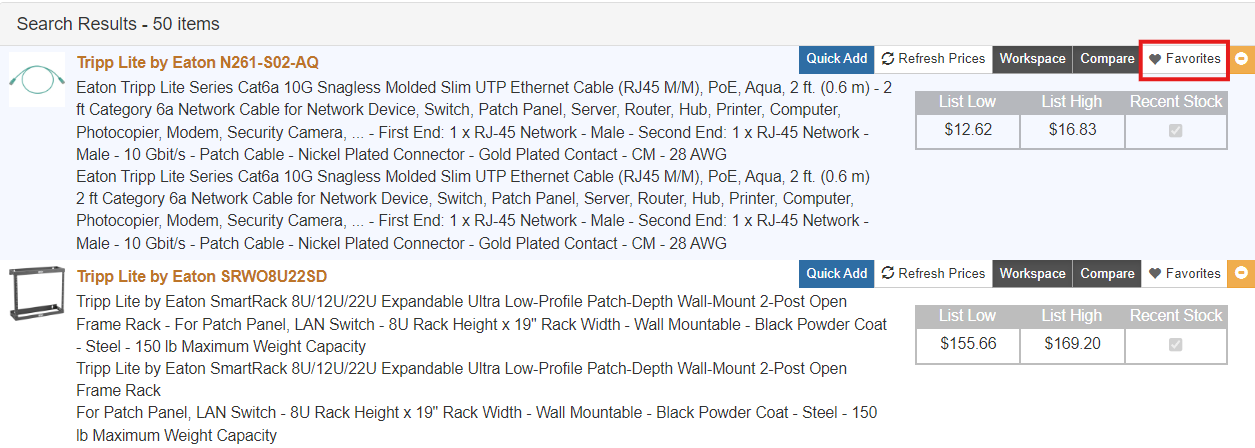Click the orange minus icon on N261-S02-AQ row
The image size is (1255, 448).
pos(1241,59)
